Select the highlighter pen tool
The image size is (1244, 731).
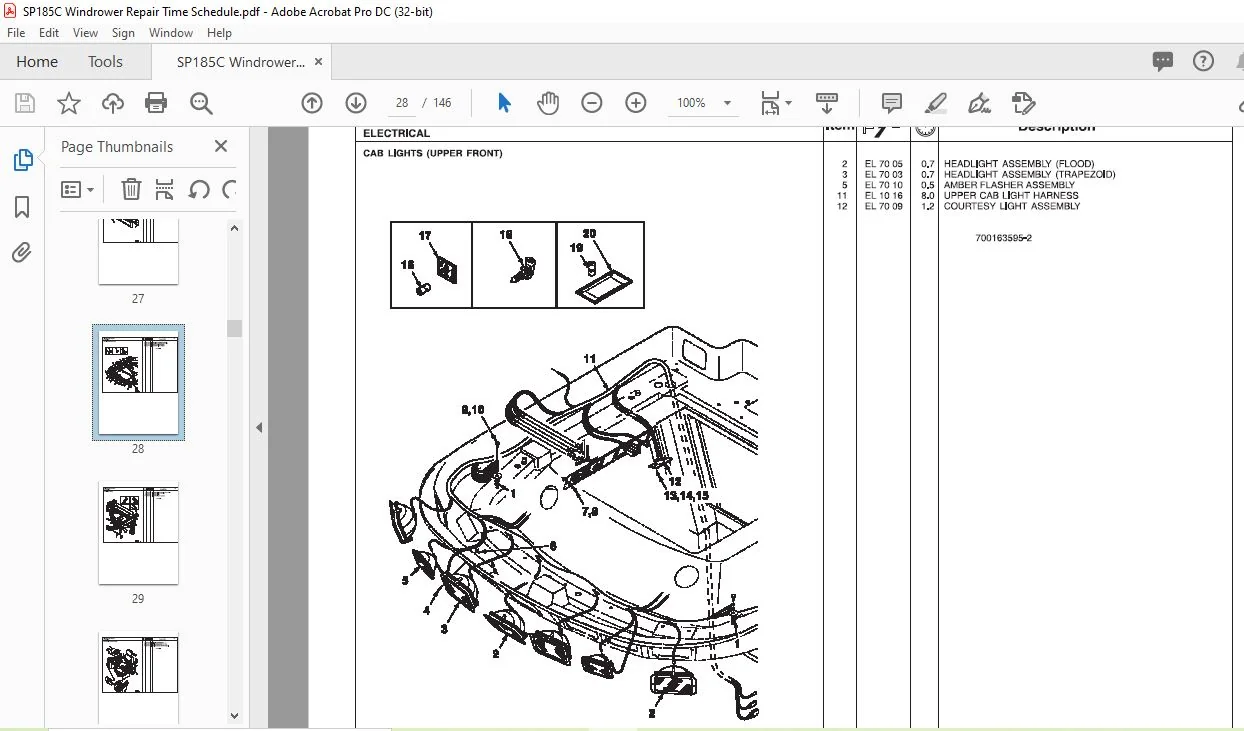point(935,103)
